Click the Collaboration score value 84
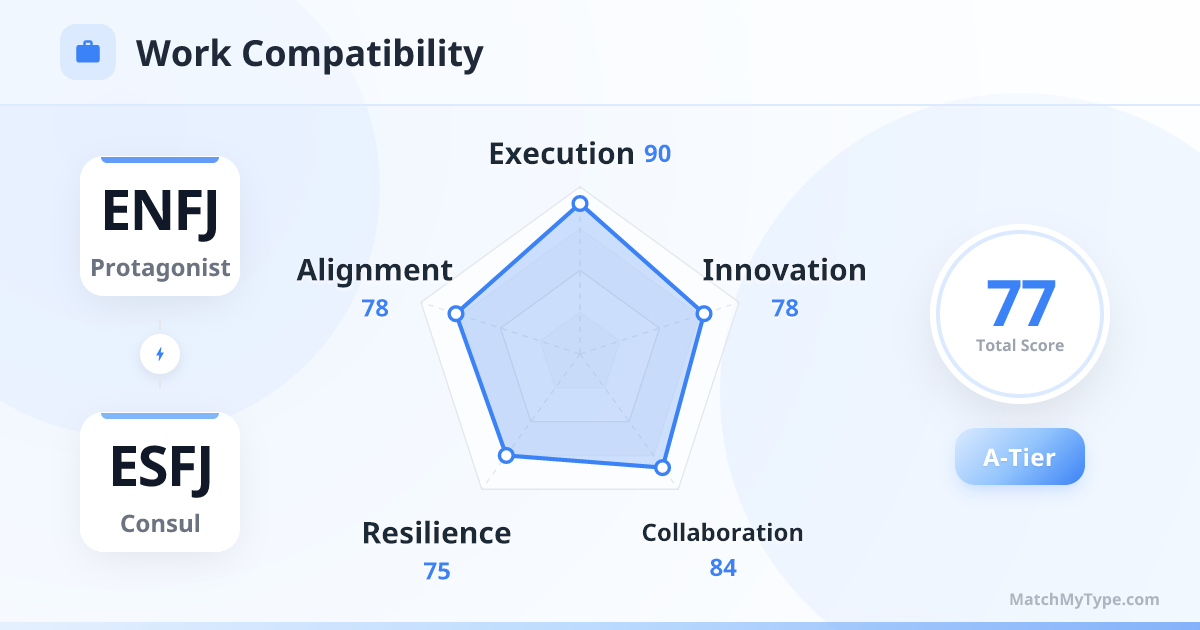Image resolution: width=1200 pixels, height=630 pixels. (723, 568)
